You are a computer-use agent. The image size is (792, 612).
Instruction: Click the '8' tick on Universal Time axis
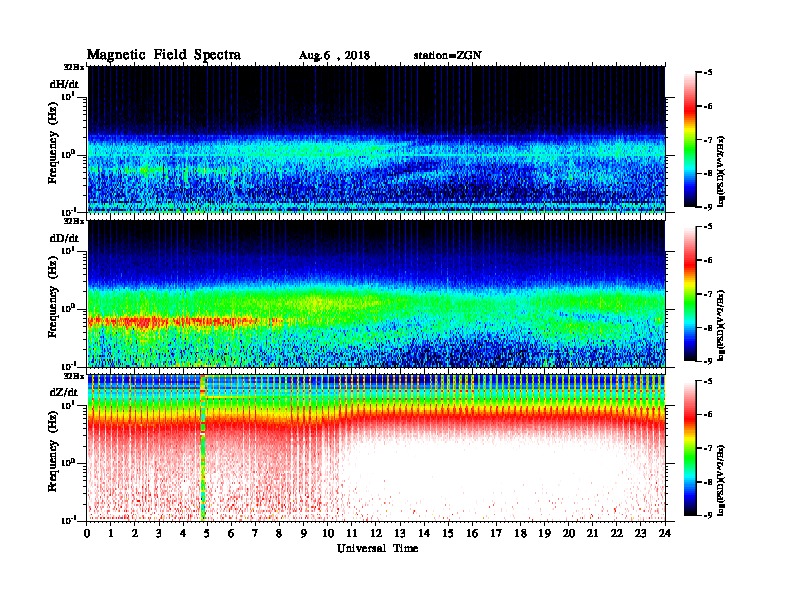279,533
